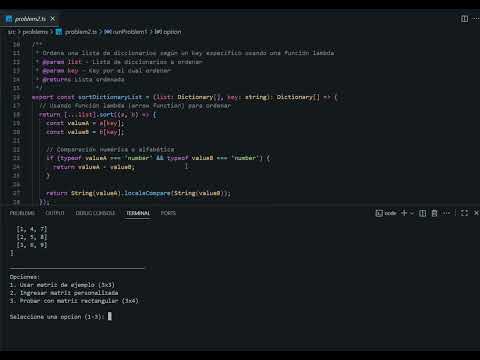Open terminal panel more actions

pos(447,213)
